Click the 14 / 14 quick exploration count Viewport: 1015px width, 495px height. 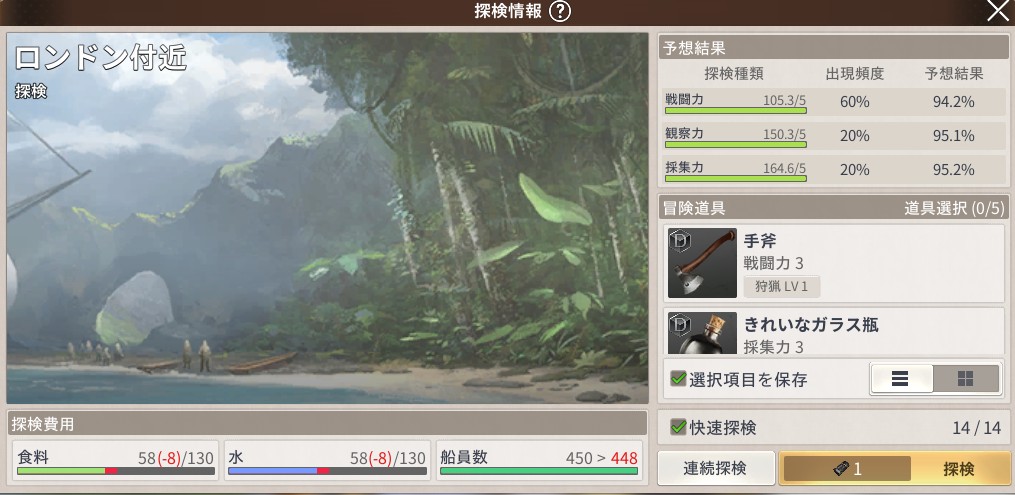[x=977, y=428]
